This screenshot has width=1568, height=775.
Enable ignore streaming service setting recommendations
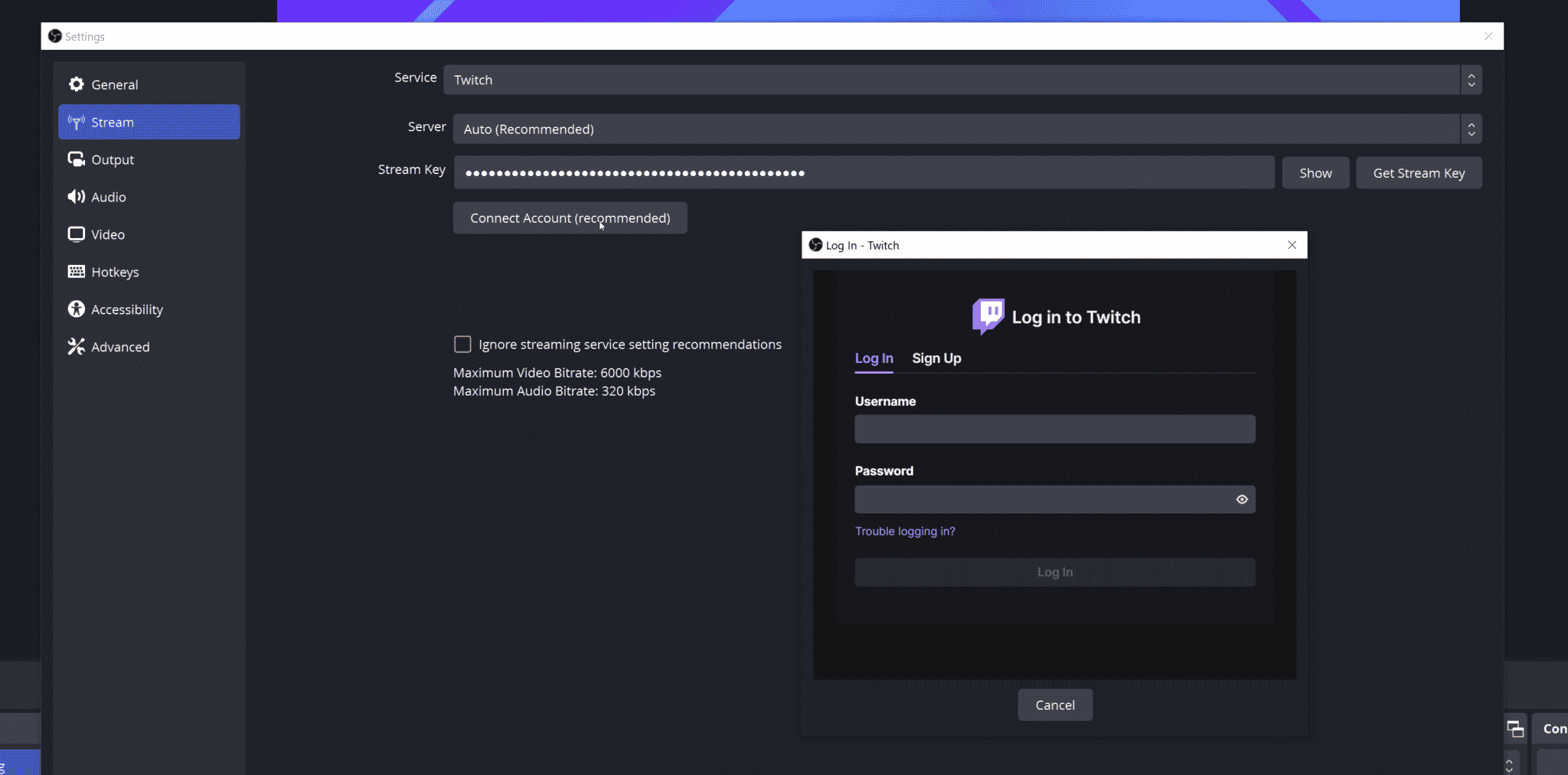click(462, 345)
